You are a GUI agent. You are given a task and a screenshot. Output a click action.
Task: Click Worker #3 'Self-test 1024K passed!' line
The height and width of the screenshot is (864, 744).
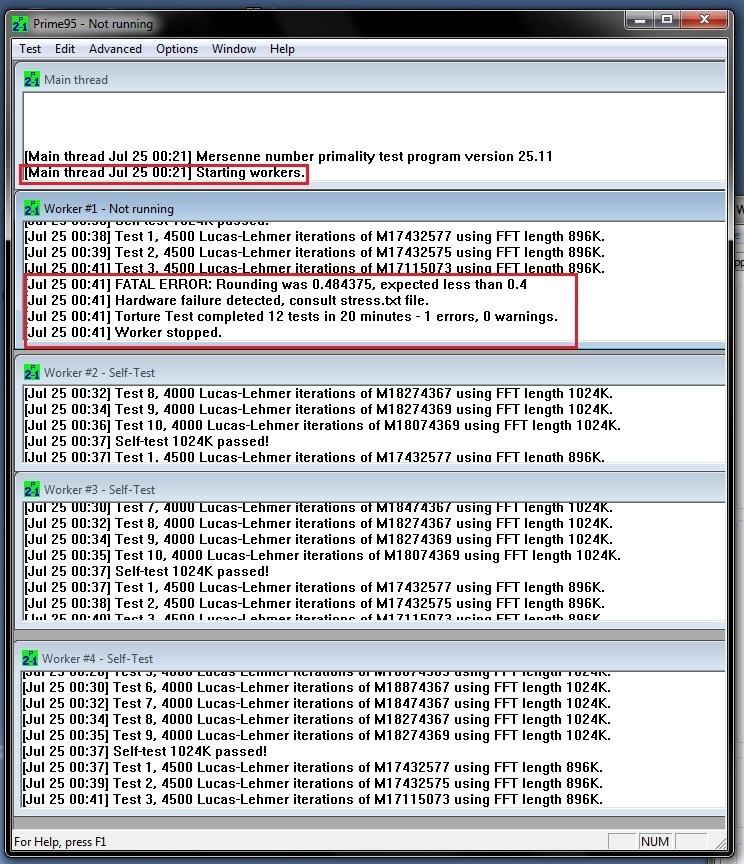coord(147,571)
